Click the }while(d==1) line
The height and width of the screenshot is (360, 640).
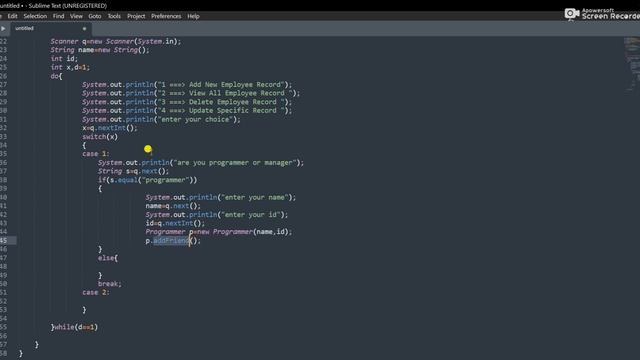coord(74,327)
